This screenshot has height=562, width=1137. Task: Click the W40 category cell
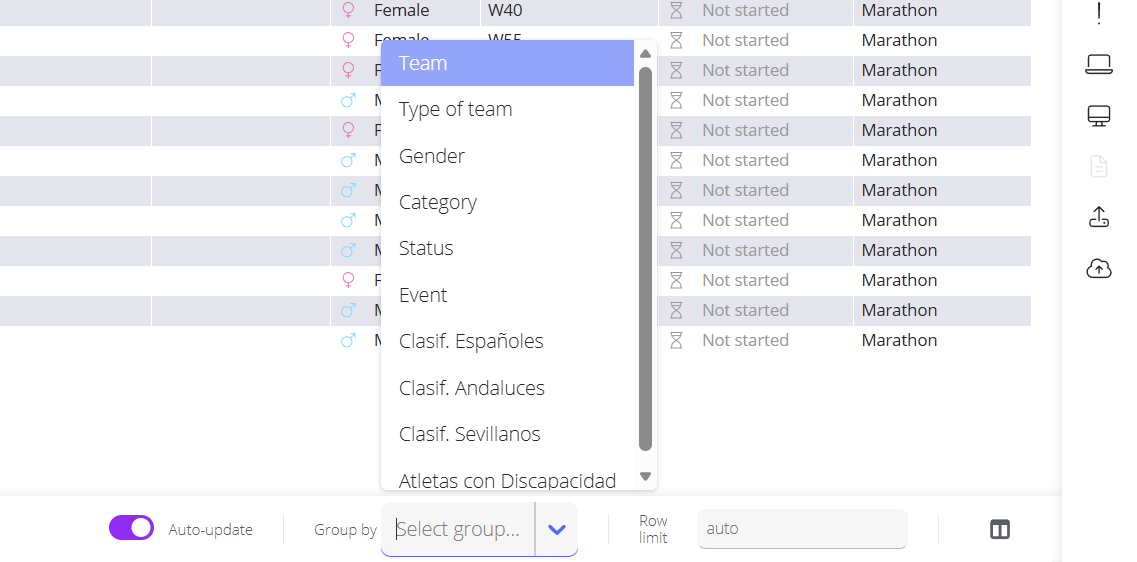point(569,11)
